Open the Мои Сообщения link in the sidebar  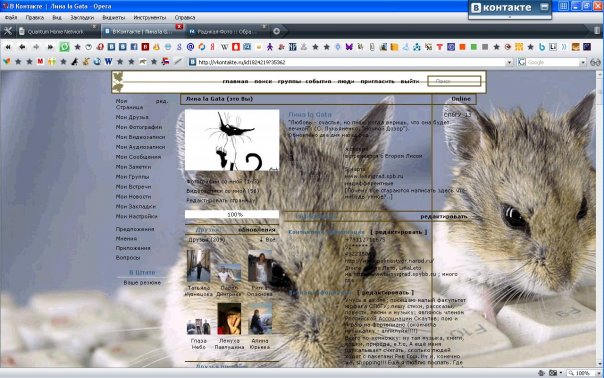138,157
